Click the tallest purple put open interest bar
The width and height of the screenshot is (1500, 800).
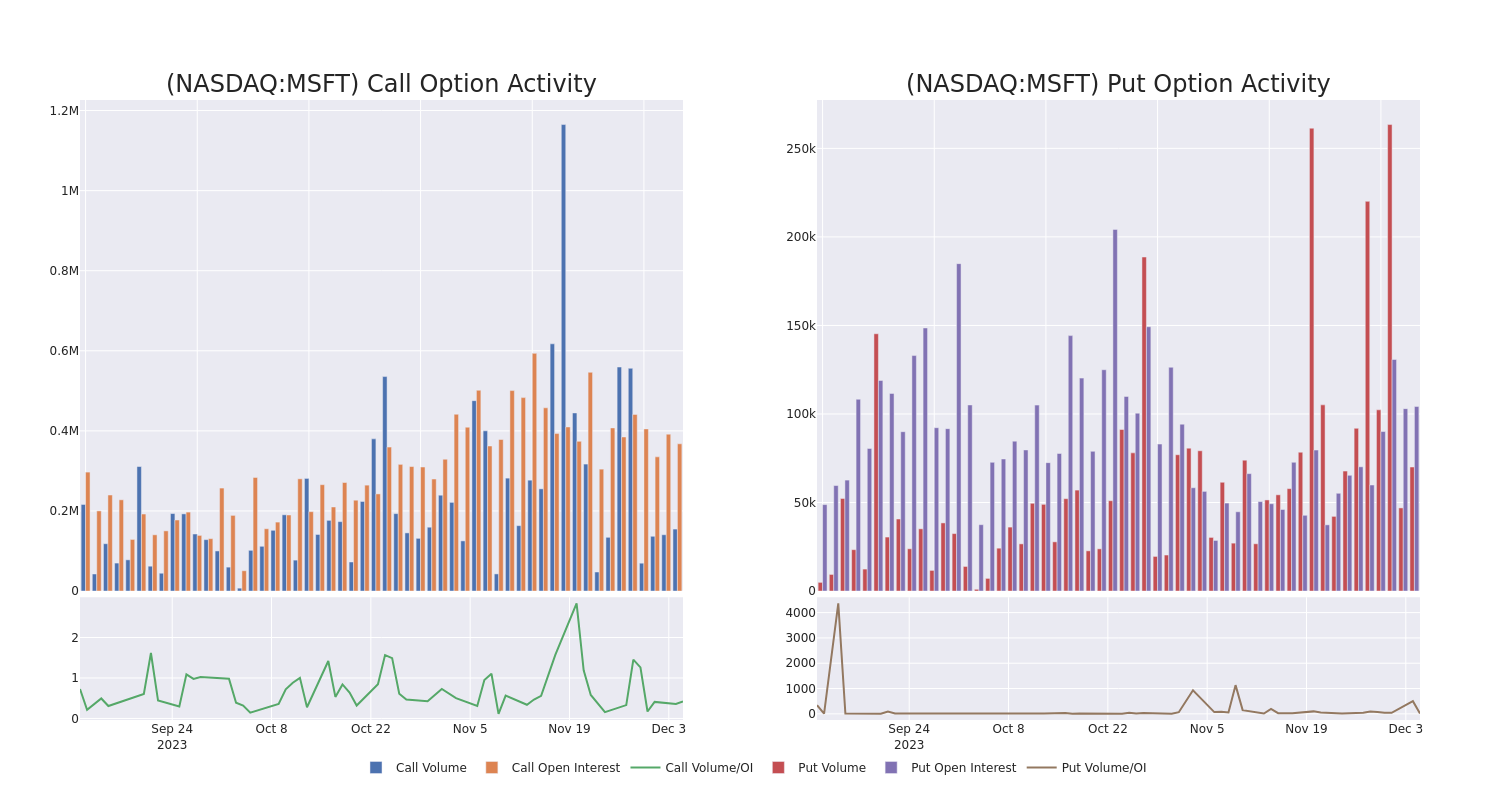[x=1115, y=410]
